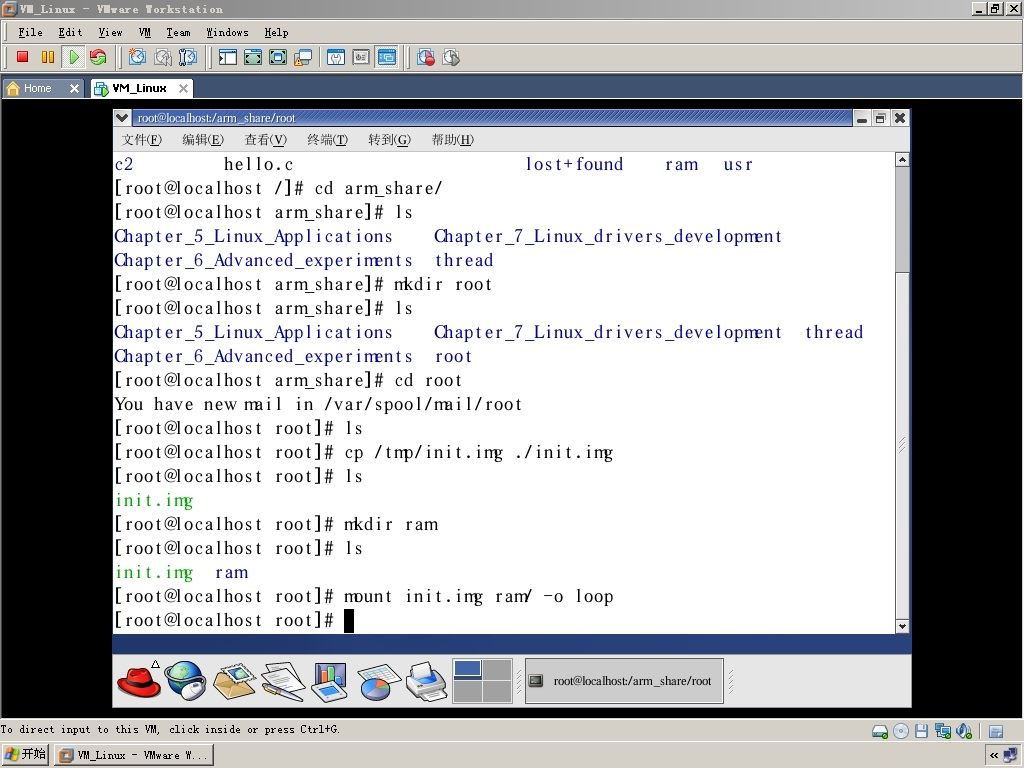This screenshot has width=1024, height=768.
Task: Close the VM_Linux tab
Action: click(184, 88)
